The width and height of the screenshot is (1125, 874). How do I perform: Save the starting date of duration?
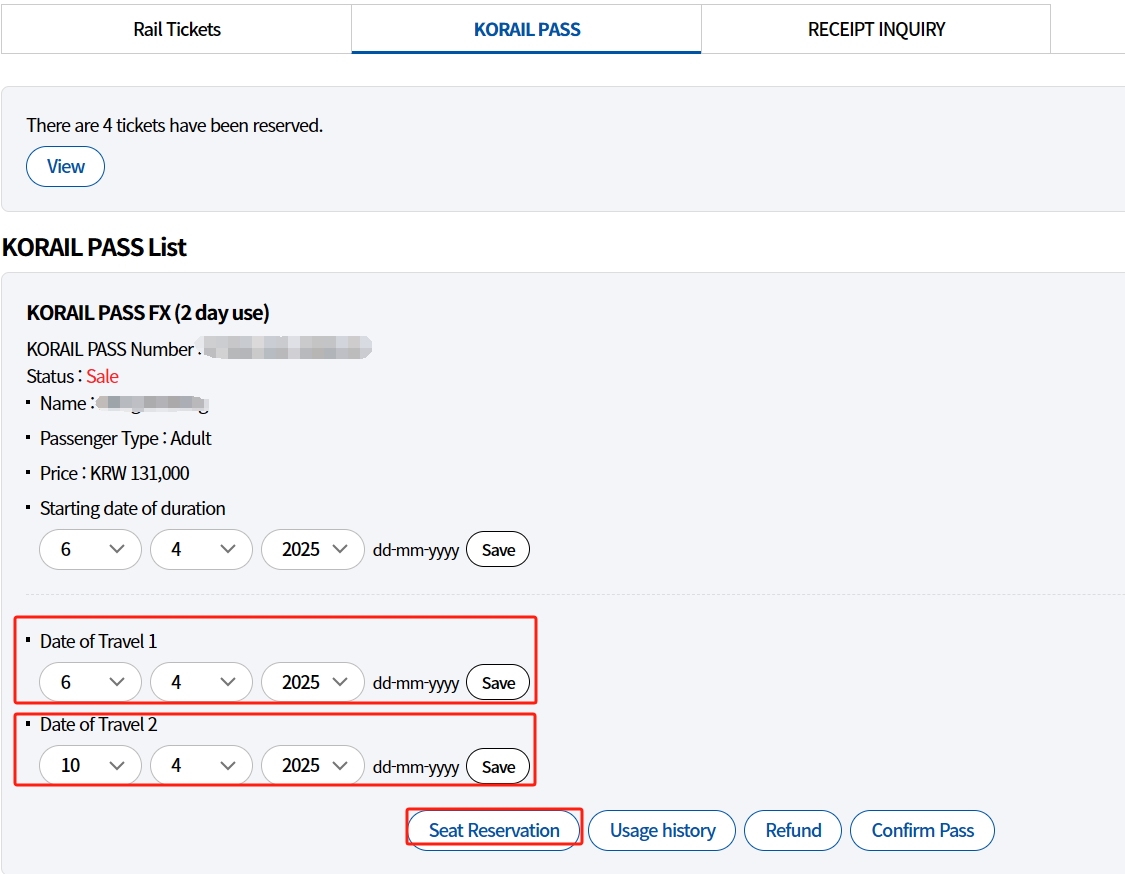click(497, 548)
